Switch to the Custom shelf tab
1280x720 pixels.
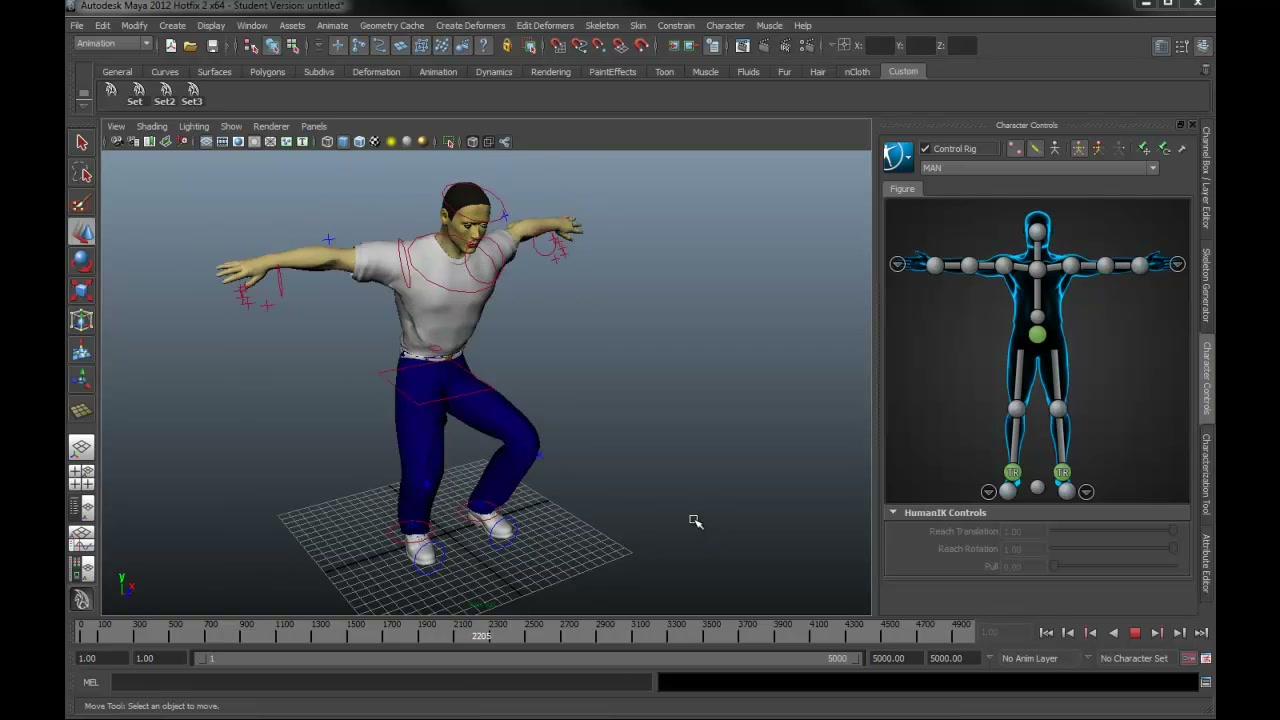pos(903,72)
